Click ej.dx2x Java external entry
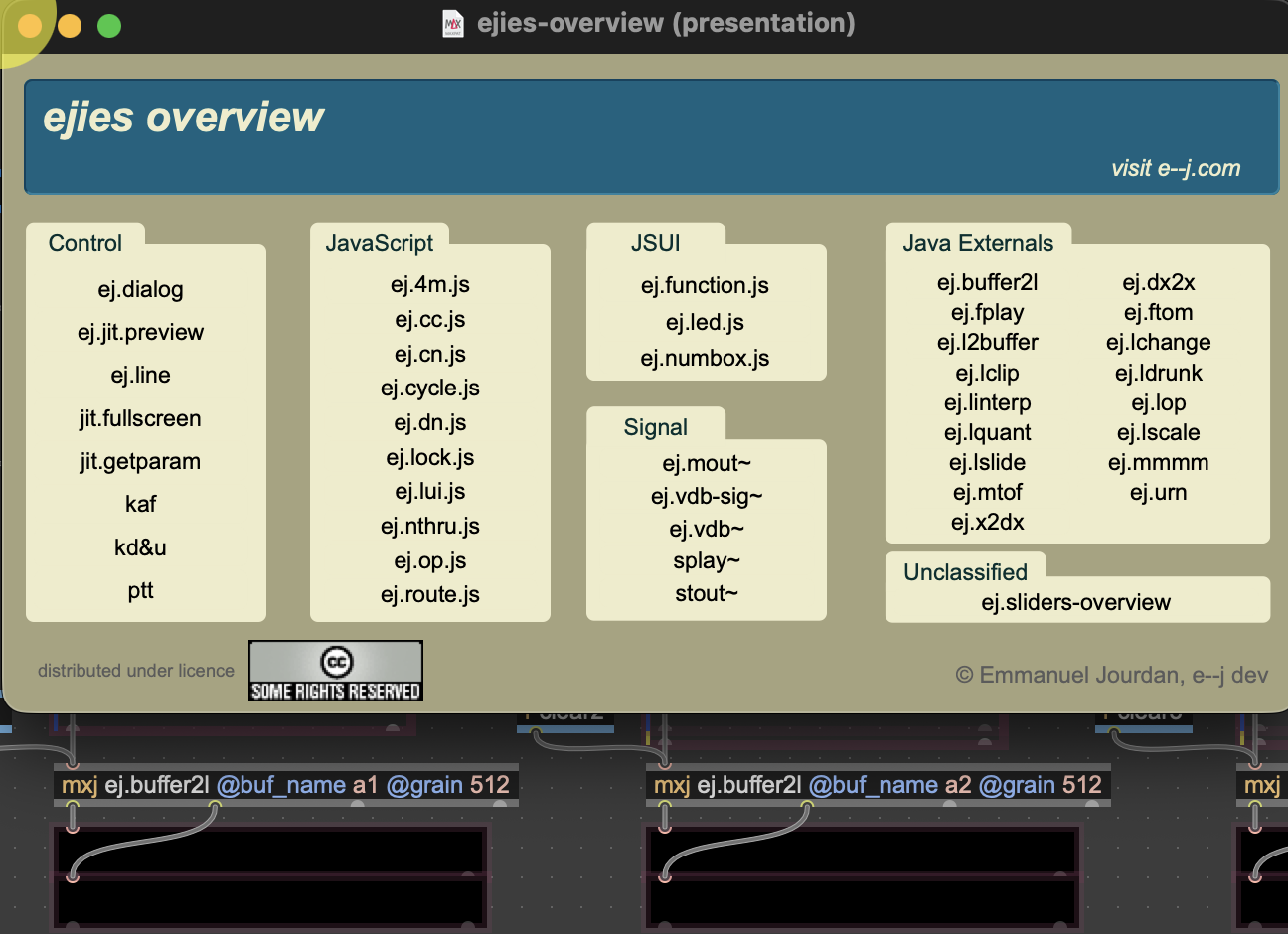The height and width of the screenshot is (934, 1288). (x=1158, y=282)
